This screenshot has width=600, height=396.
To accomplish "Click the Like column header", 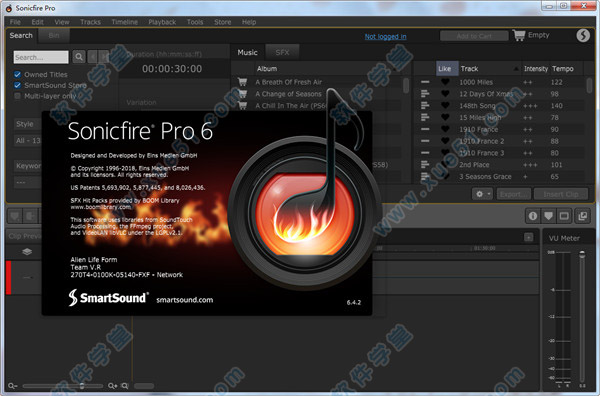I will (x=447, y=68).
